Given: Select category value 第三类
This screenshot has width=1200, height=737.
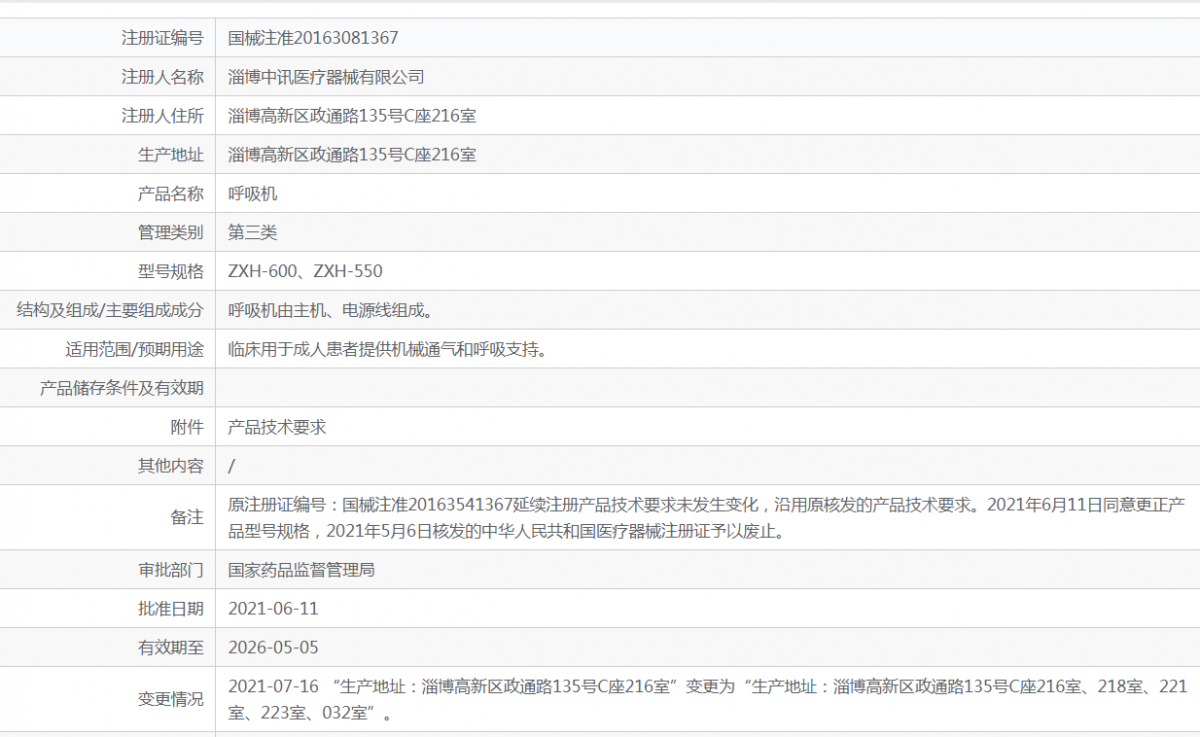Looking at the screenshot, I should pos(252,233).
